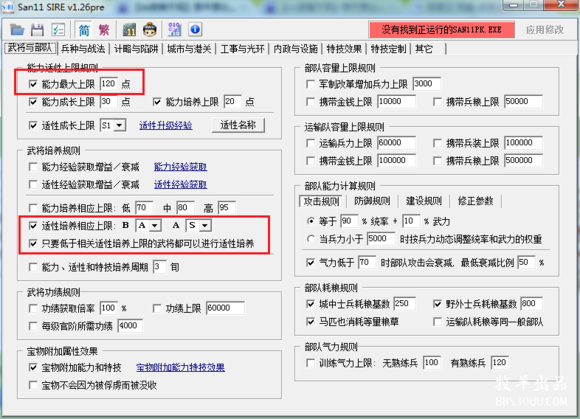Click the save floppy disk icon
The height and width of the screenshot is (419, 580).
tap(37, 30)
